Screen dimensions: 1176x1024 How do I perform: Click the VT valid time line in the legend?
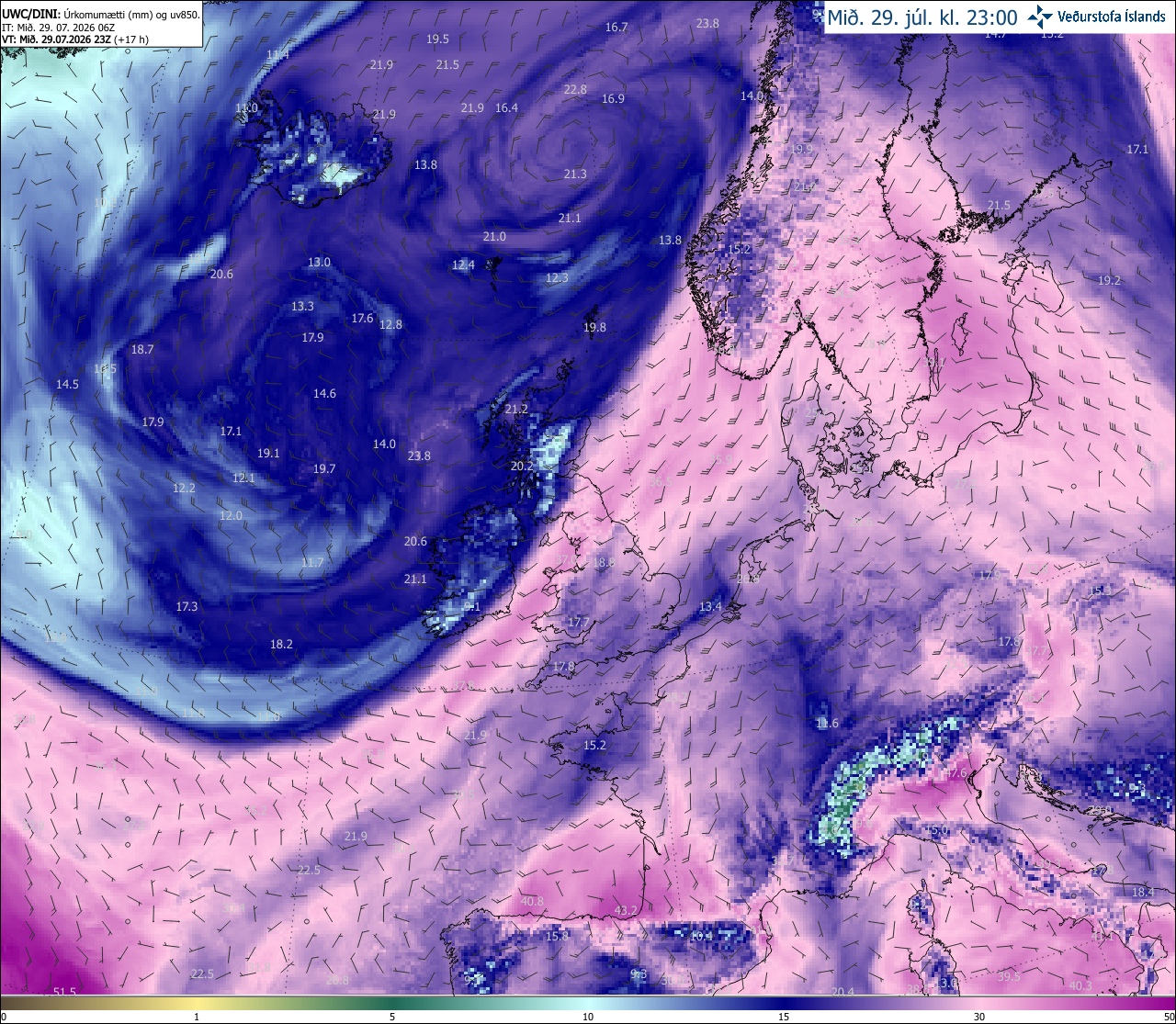tap(75, 39)
